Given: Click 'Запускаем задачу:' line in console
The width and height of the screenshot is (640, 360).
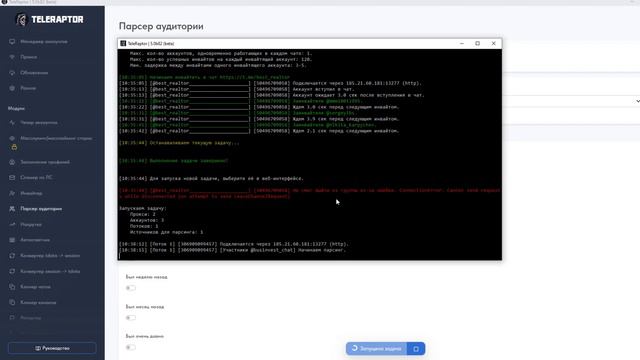Looking at the screenshot, I should (x=142, y=209).
